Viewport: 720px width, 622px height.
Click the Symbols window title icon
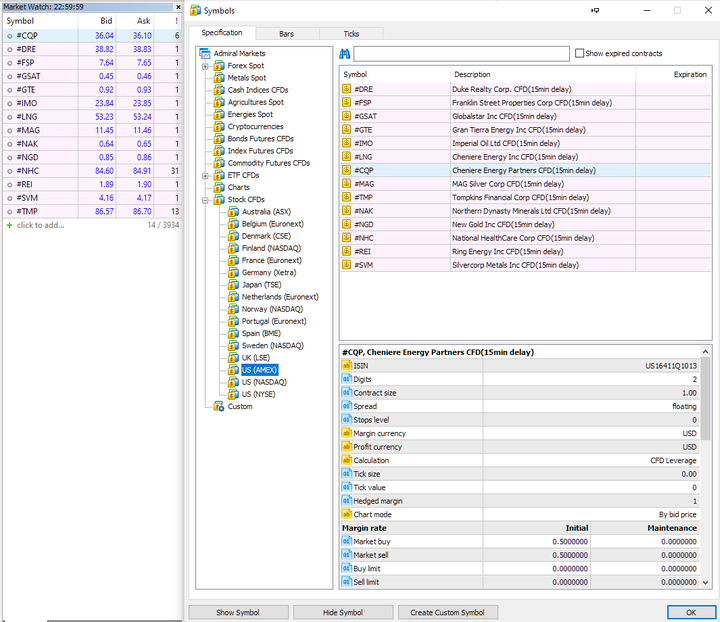(x=196, y=10)
